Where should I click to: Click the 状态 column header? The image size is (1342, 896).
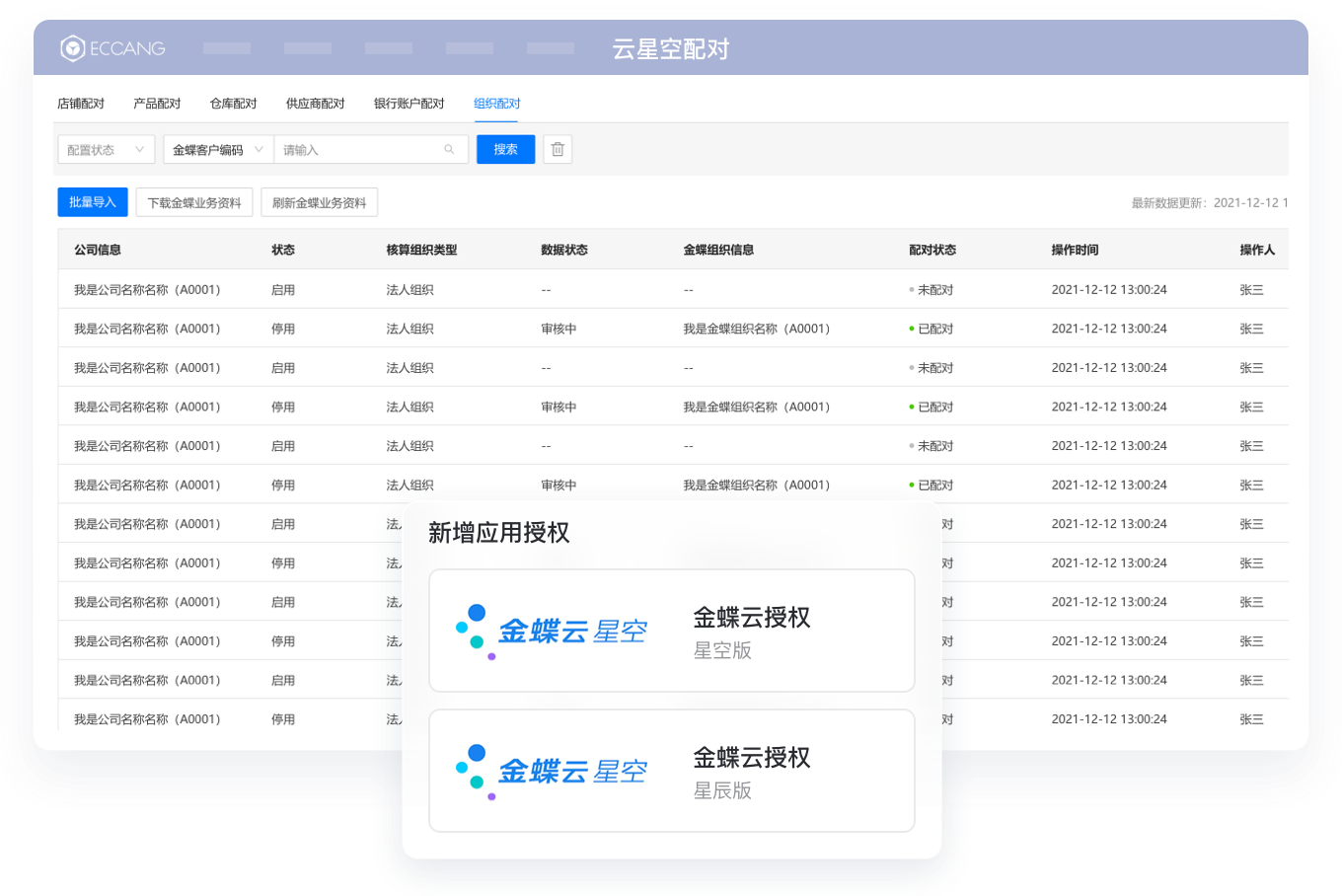coord(283,250)
